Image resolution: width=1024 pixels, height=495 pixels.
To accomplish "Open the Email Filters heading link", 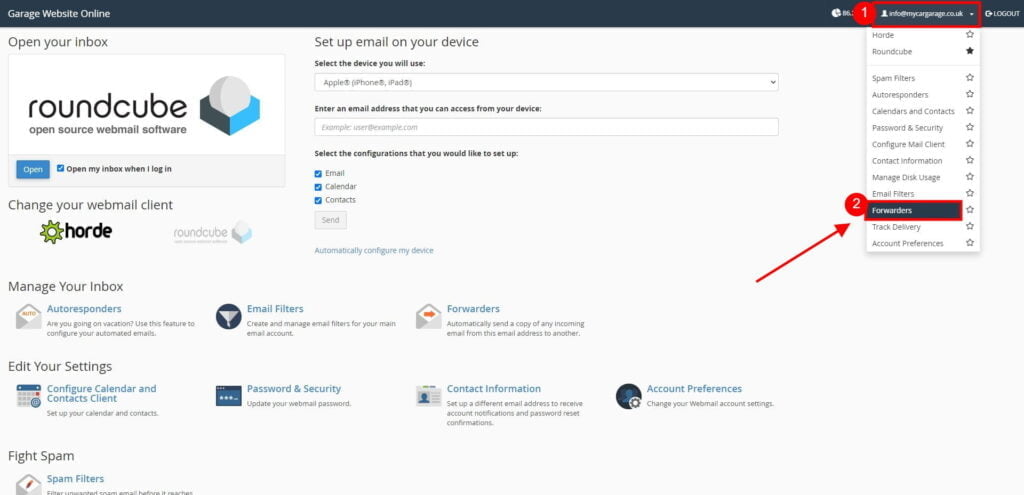I will point(275,309).
